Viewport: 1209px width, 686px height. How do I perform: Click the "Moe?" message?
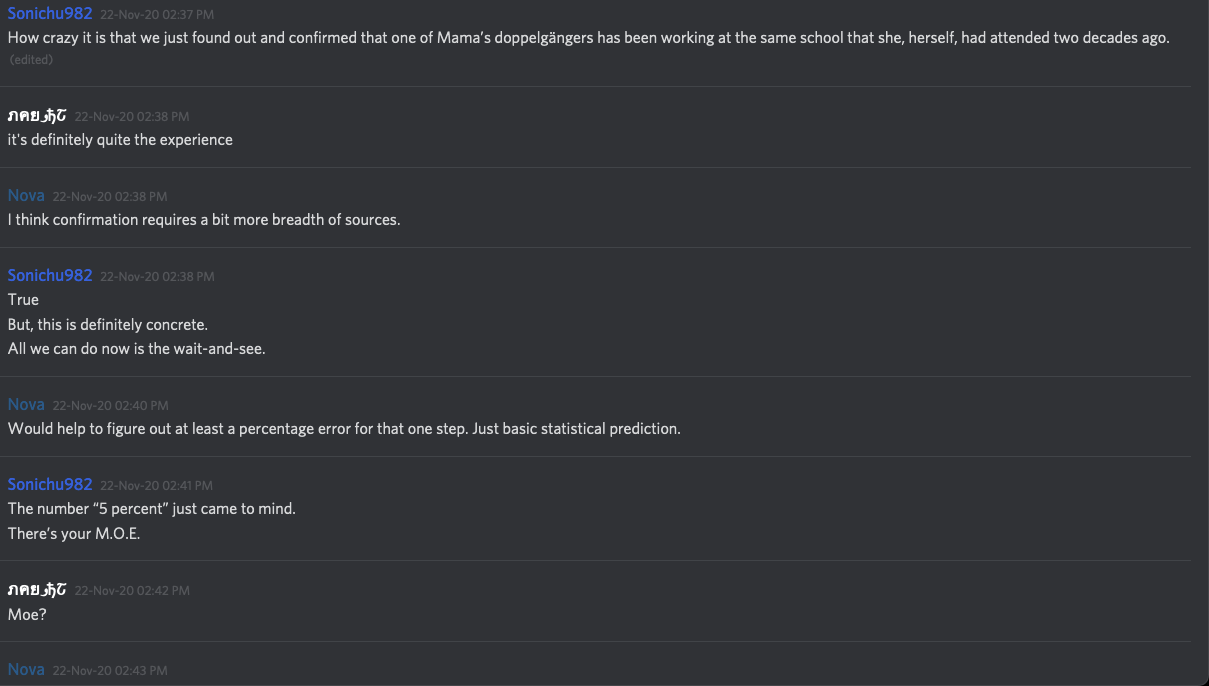pyautogui.click(x=27, y=615)
